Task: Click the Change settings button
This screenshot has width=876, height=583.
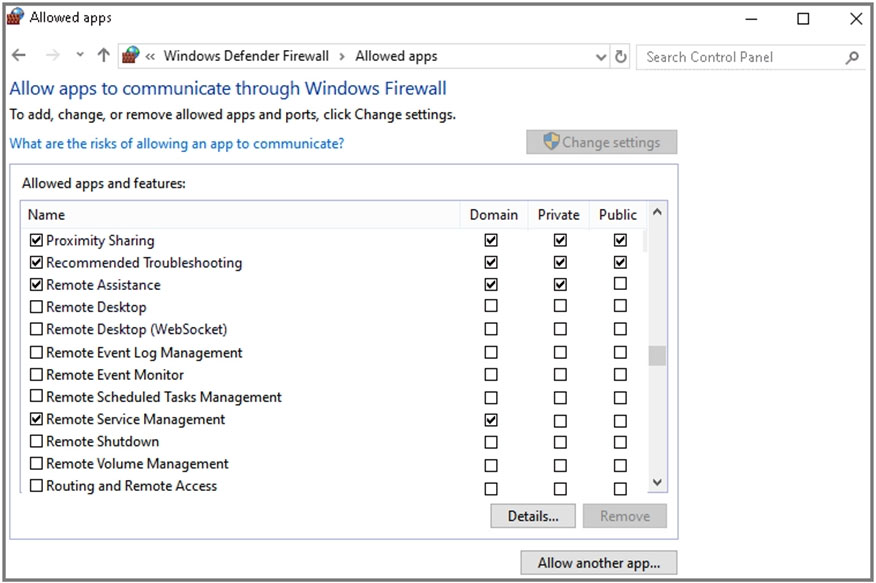Action: (x=602, y=142)
